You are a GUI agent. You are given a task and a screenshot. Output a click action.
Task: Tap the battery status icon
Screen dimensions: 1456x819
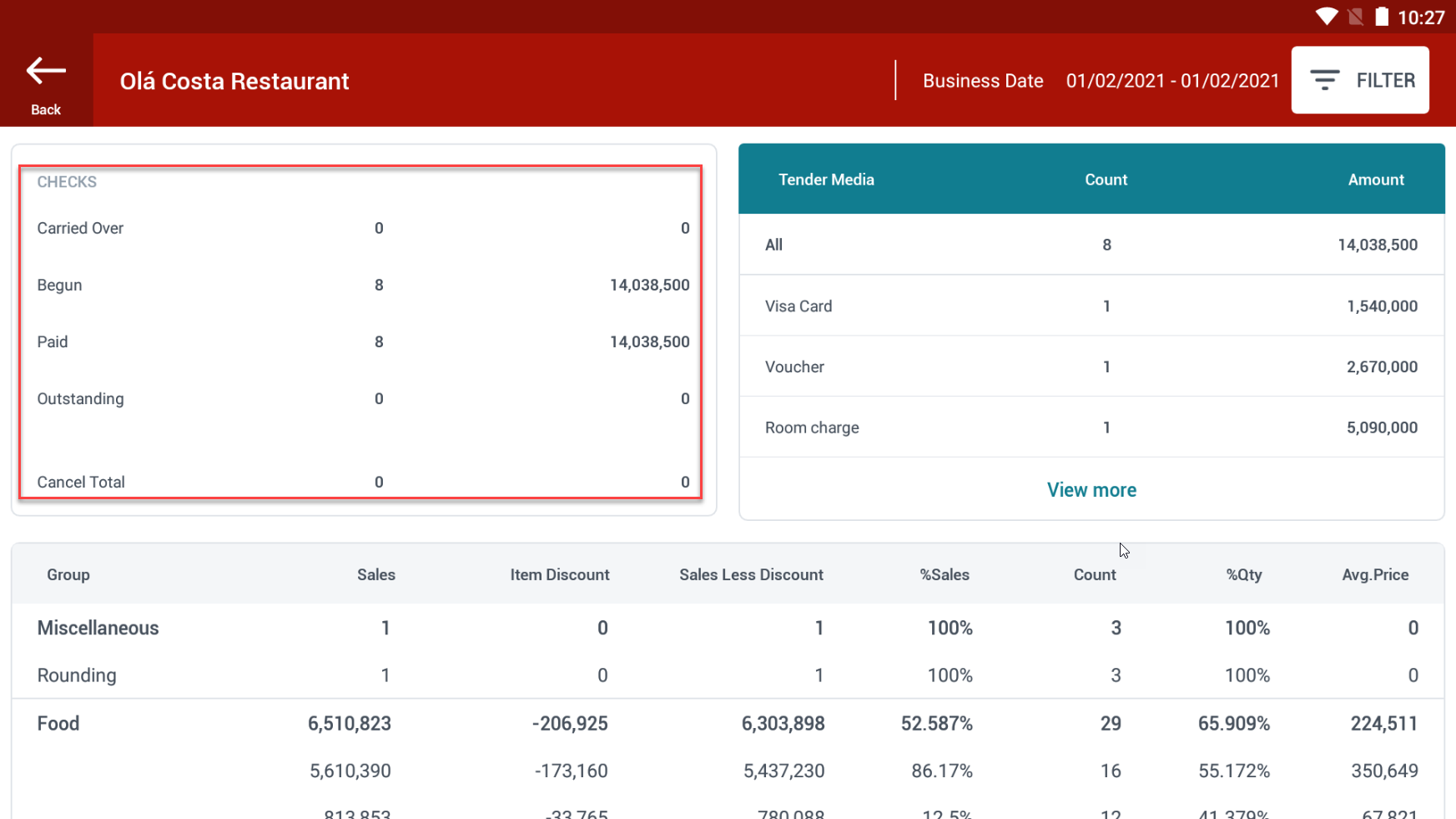point(1382,17)
